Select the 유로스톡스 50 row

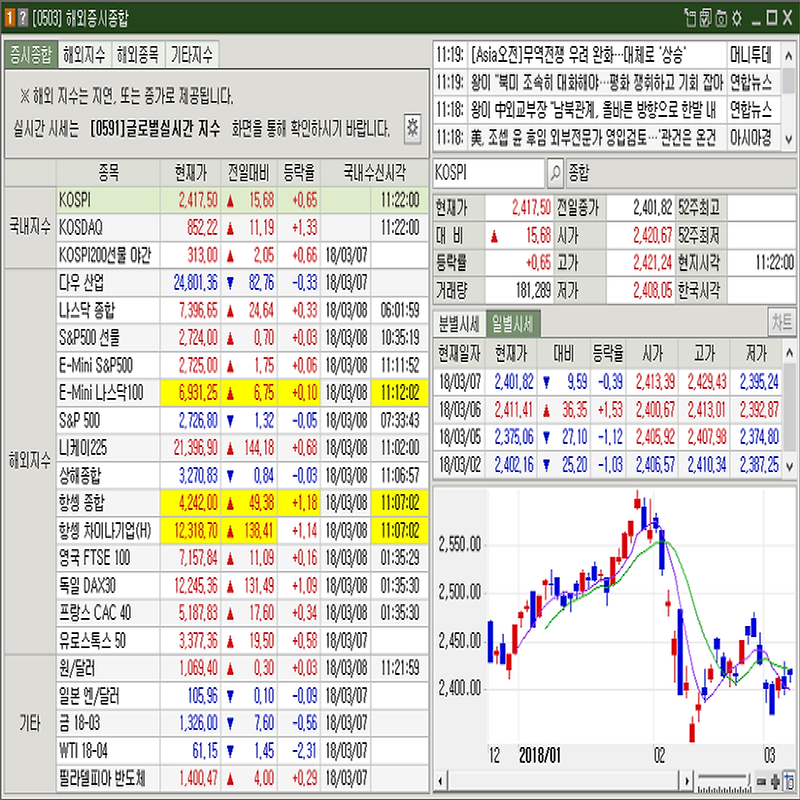click(x=242, y=641)
